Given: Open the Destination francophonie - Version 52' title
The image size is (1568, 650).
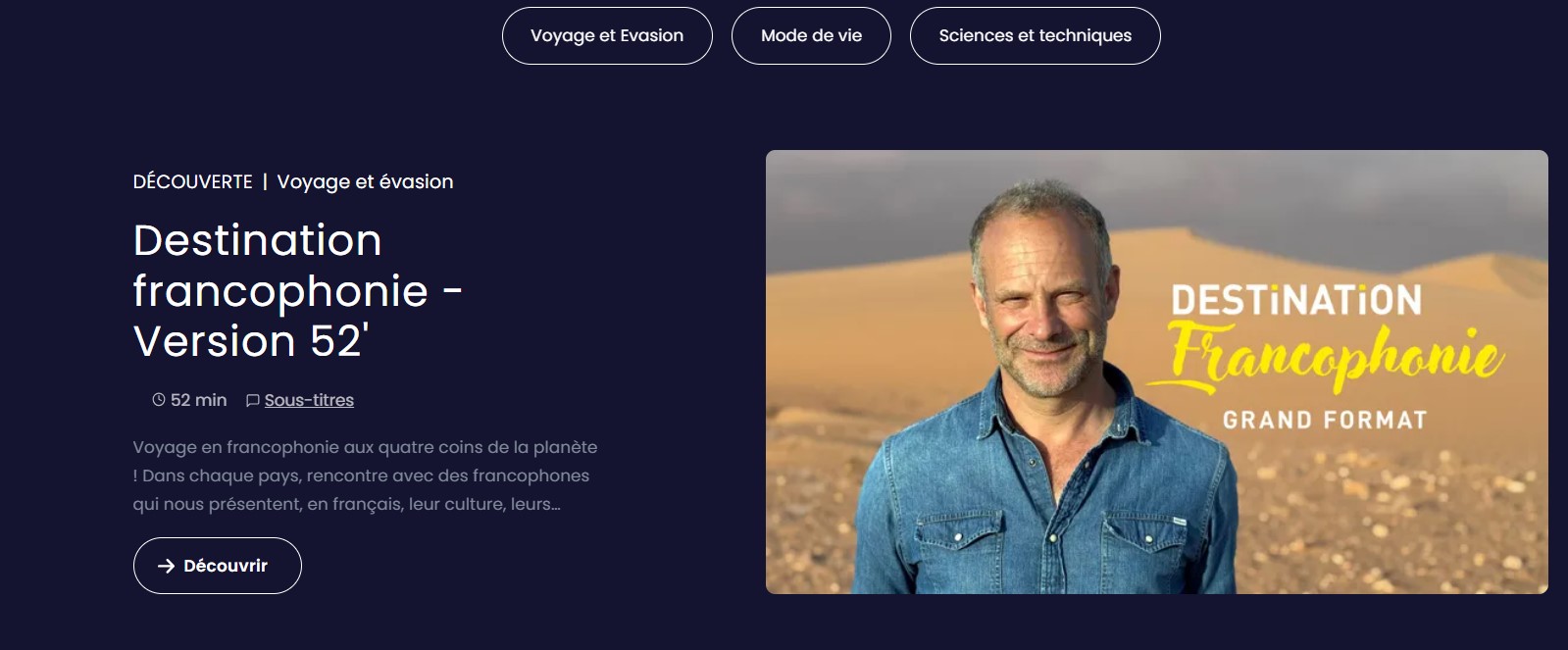Looking at the screenshot, I should [297, 290].
